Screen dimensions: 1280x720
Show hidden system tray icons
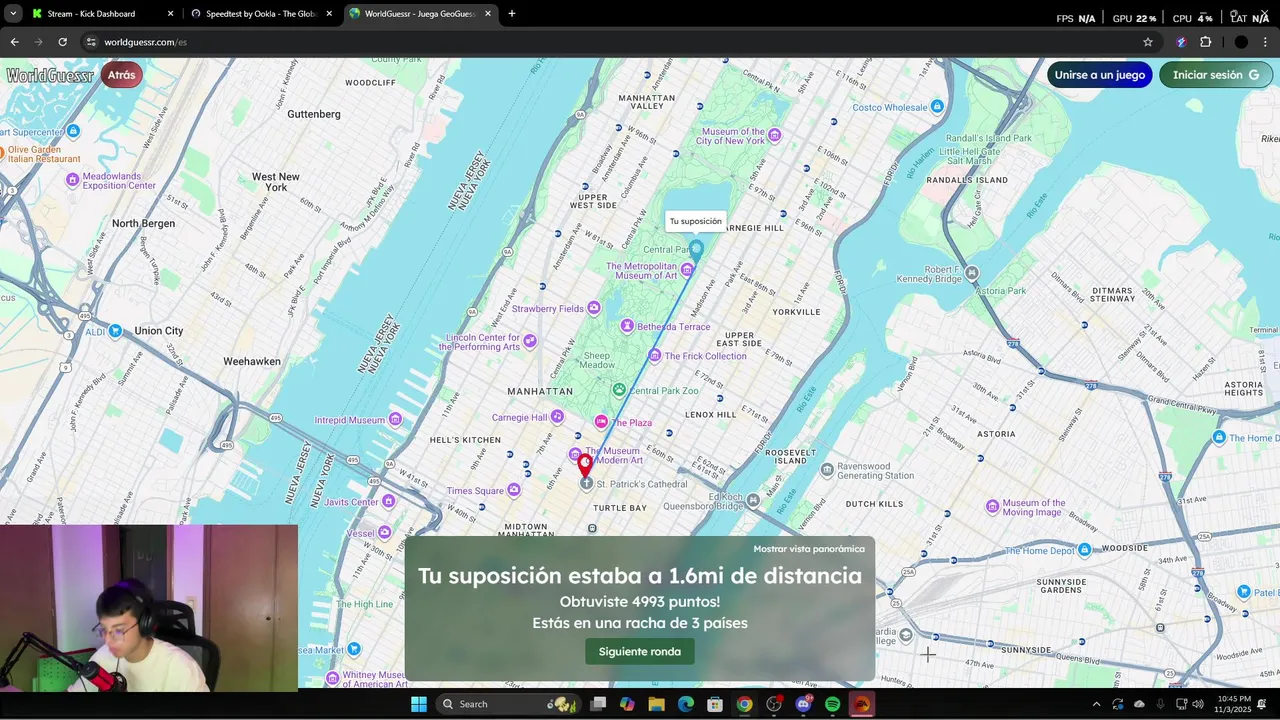click(x=1096, y=704)
